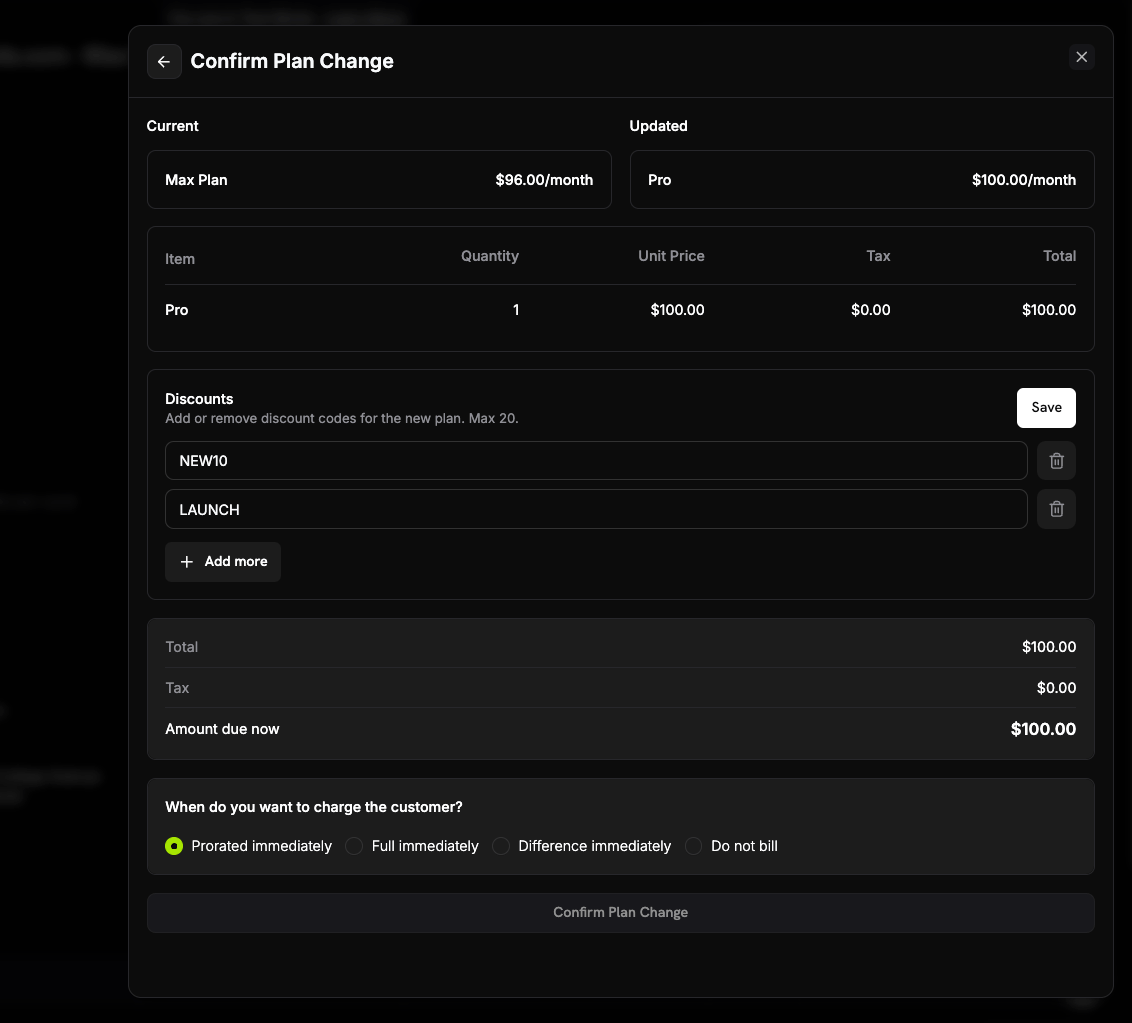
Task: Click the Quantity column header
Action: 489,256
